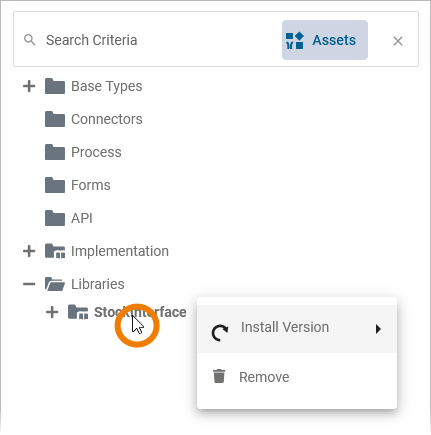
Task: Open the Install Version submenu arrow
Action: tap(378, 329)
